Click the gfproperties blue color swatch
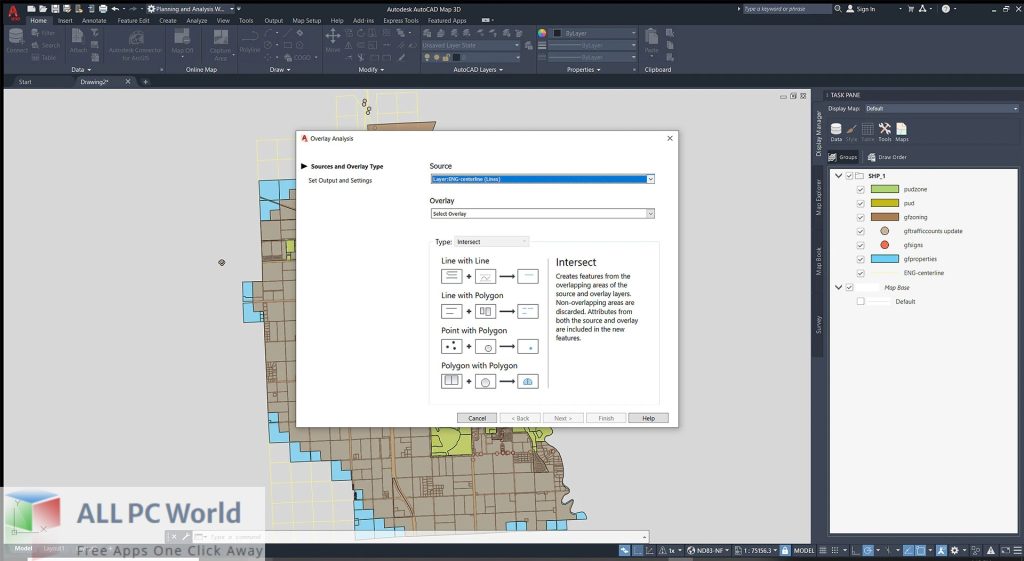Image resolution: width=1024 pixels, height=561 pixels. (885, 259)
